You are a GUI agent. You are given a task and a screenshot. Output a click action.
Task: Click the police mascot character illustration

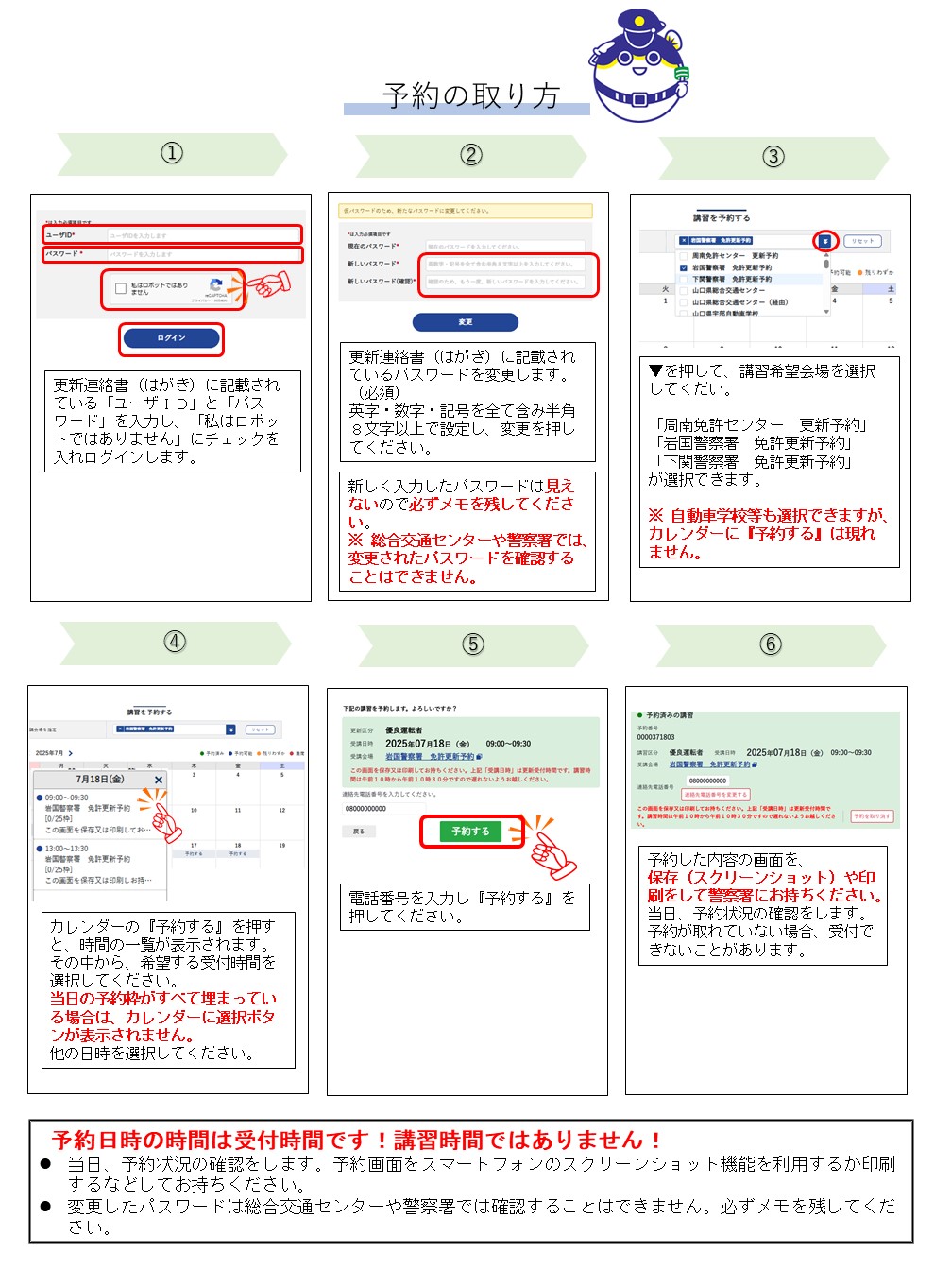coord(640,65)
